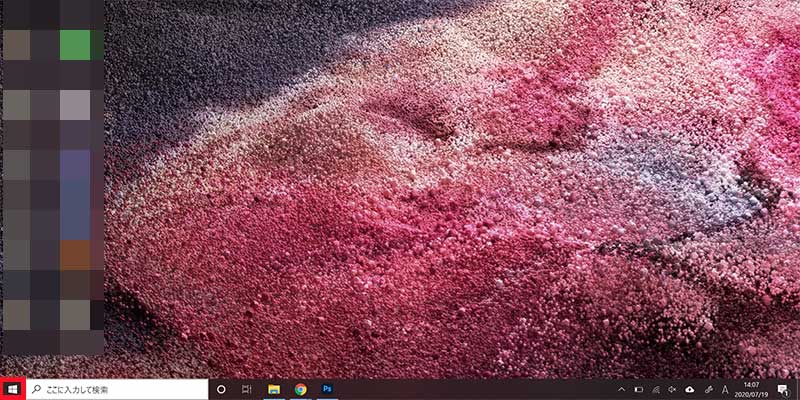Expand the hidden system tray icons
Screen dimensions: 800x400
point(621,389)
